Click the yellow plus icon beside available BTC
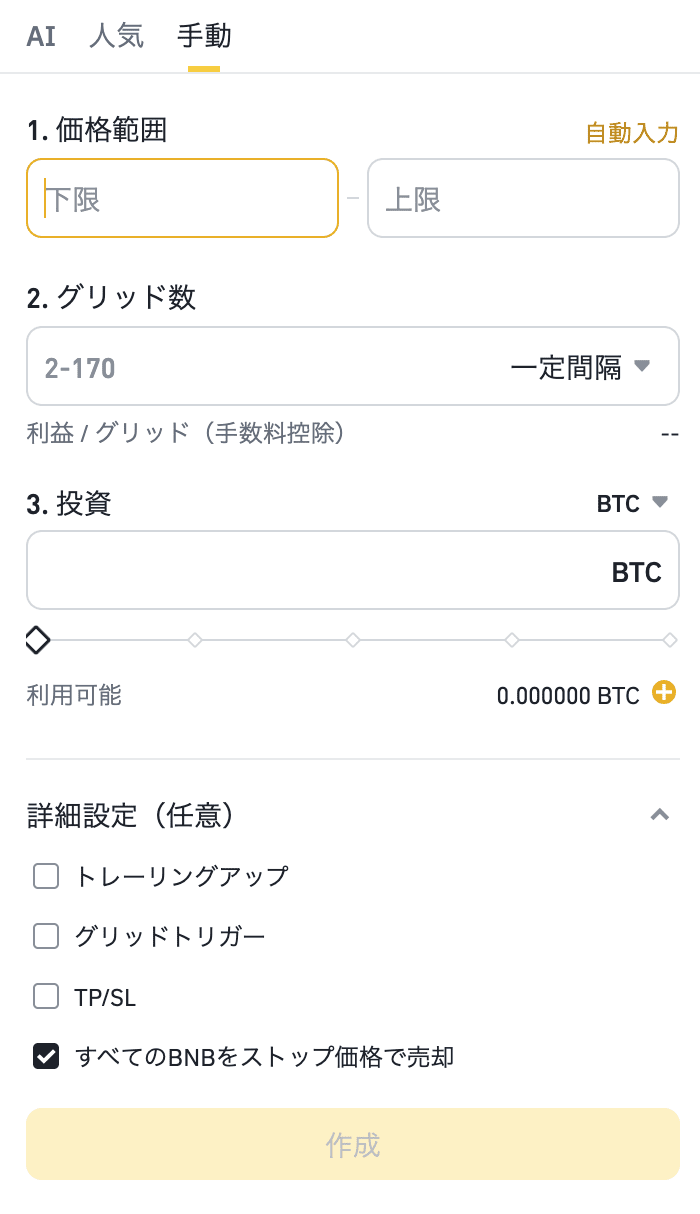Image resolution: width=700 pixels, height=1214 pixels. 664,692
